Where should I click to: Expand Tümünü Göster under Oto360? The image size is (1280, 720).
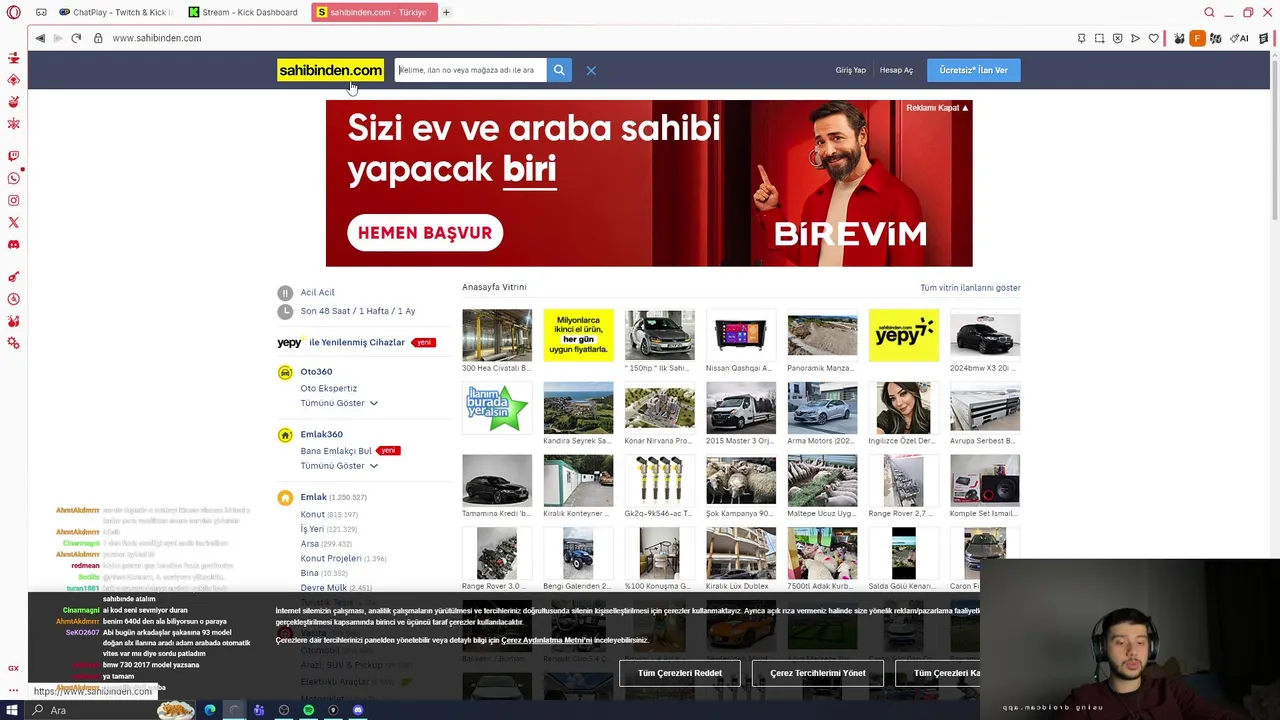point(339,403)
